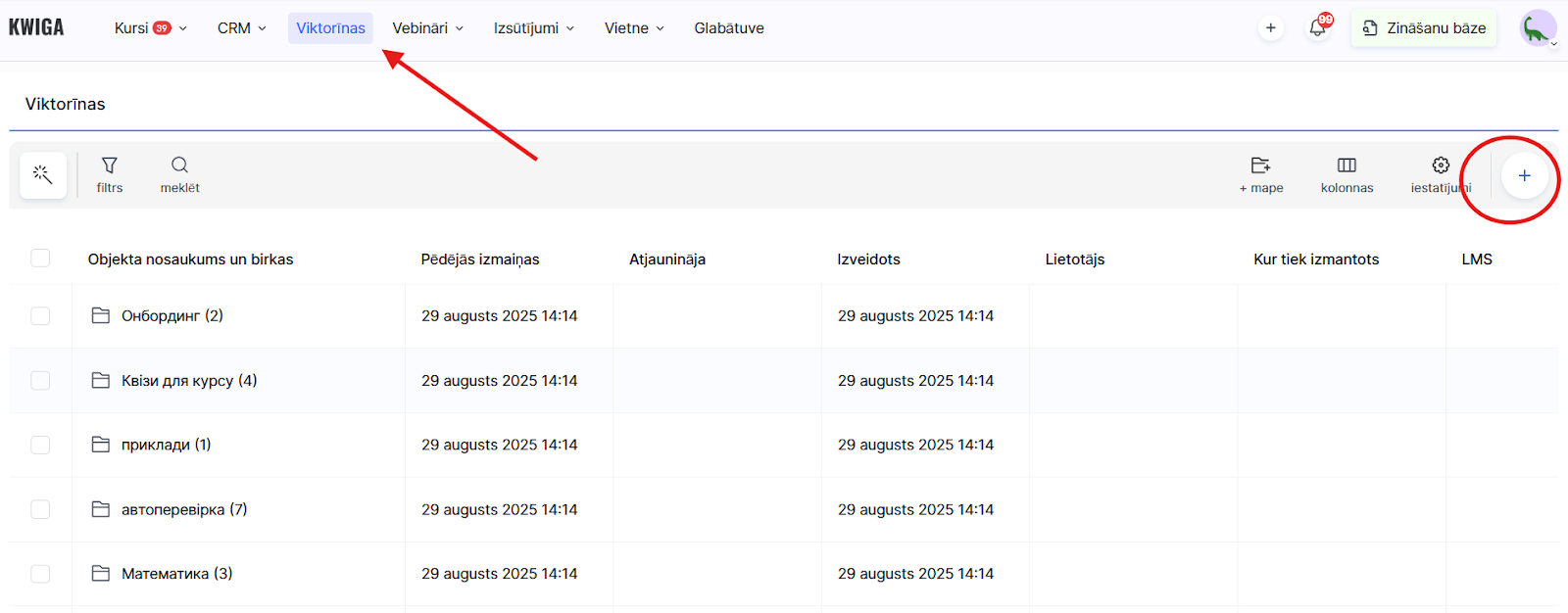Open the Квізи для курсу folder
Viewport: 1568px width, 613px height.
click(x=188, y=381)
